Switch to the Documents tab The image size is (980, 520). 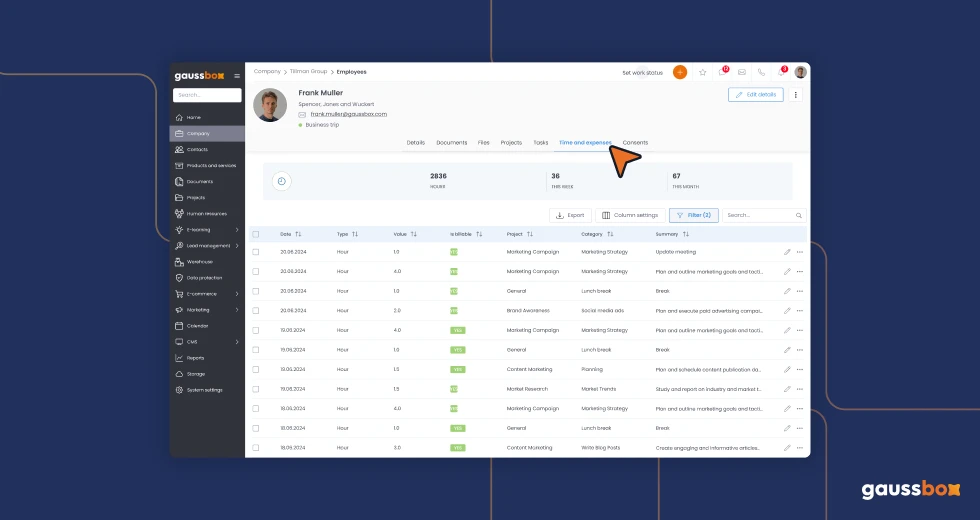[451, 143]
